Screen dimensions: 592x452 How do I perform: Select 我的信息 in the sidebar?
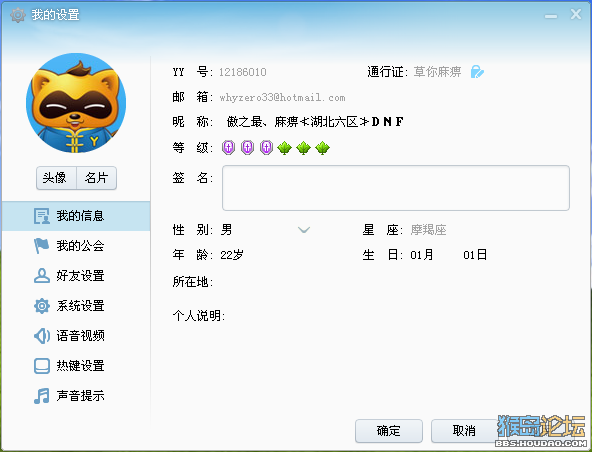[x=76, y=216]
